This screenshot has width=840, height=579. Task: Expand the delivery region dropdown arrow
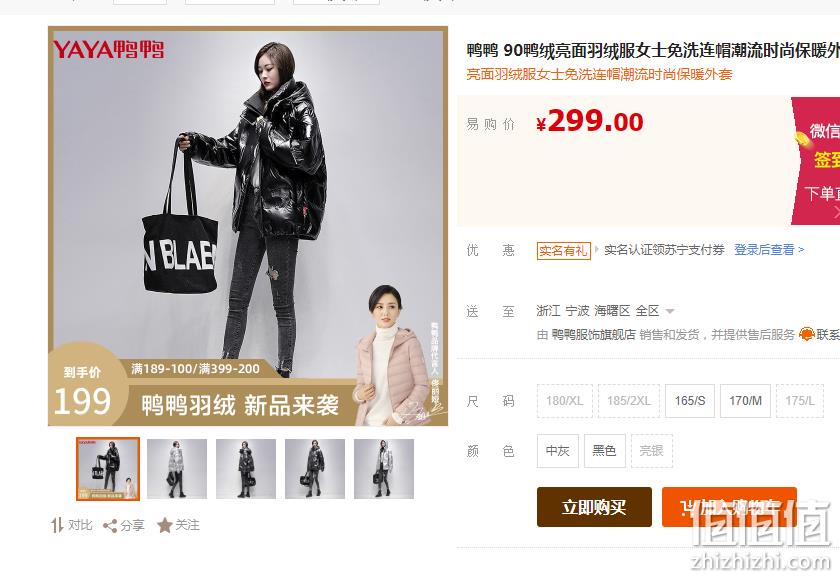670,311
